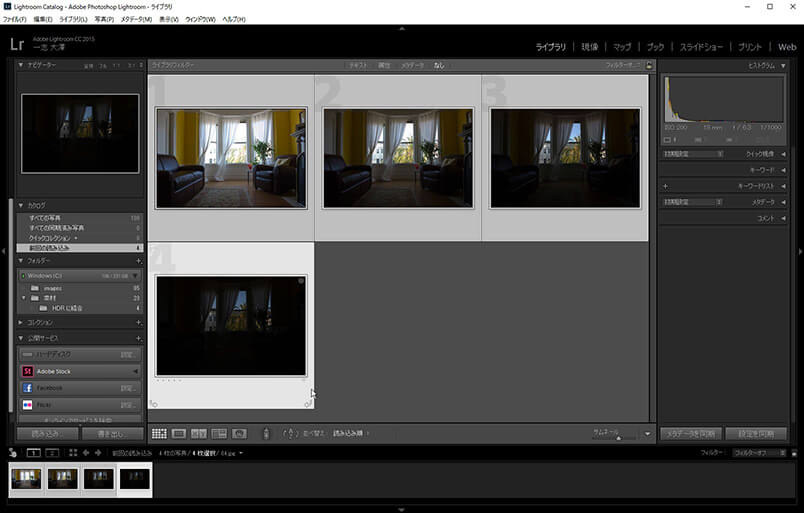
Task: Click the Facebook service icon
Action: coord(28,388)
